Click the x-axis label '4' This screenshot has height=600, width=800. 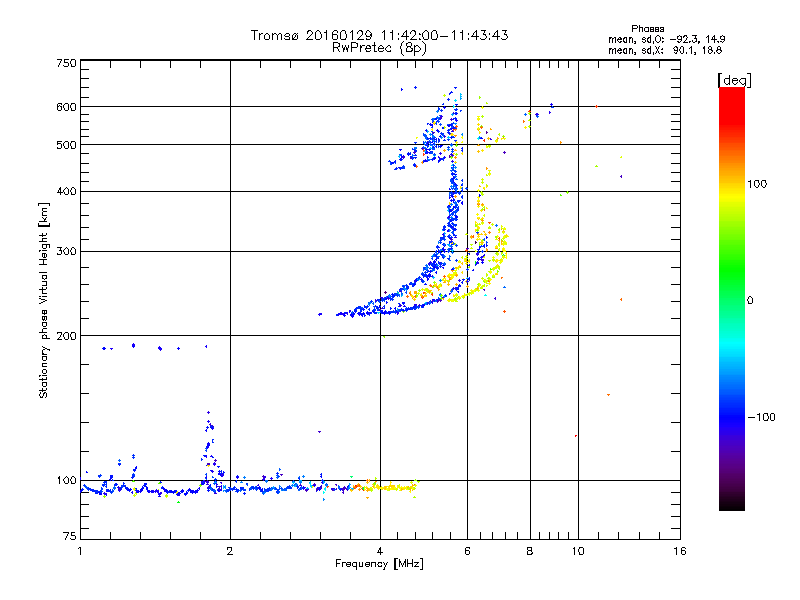[380, 551]
